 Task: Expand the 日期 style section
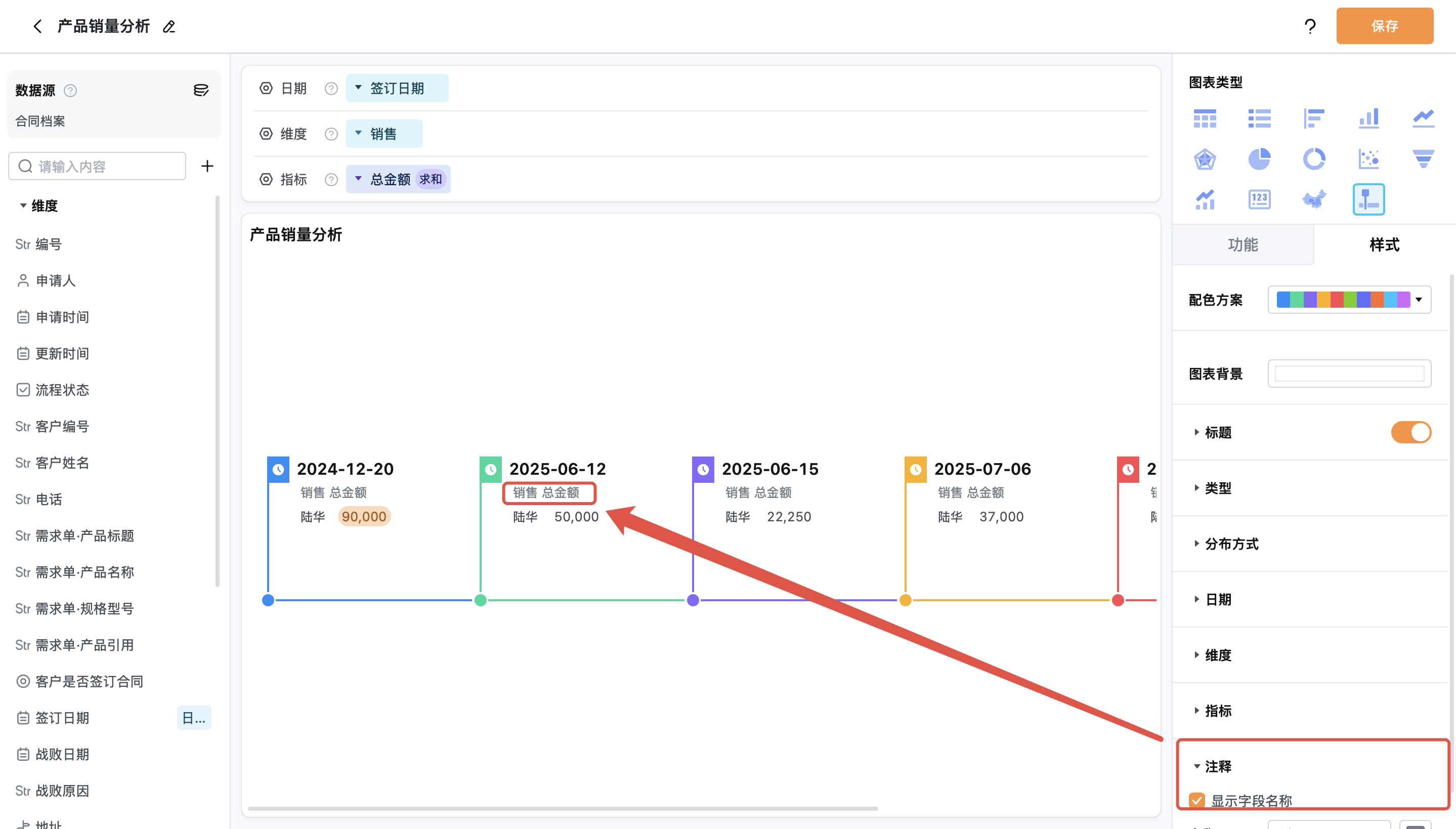click(x=1196, y=599)
